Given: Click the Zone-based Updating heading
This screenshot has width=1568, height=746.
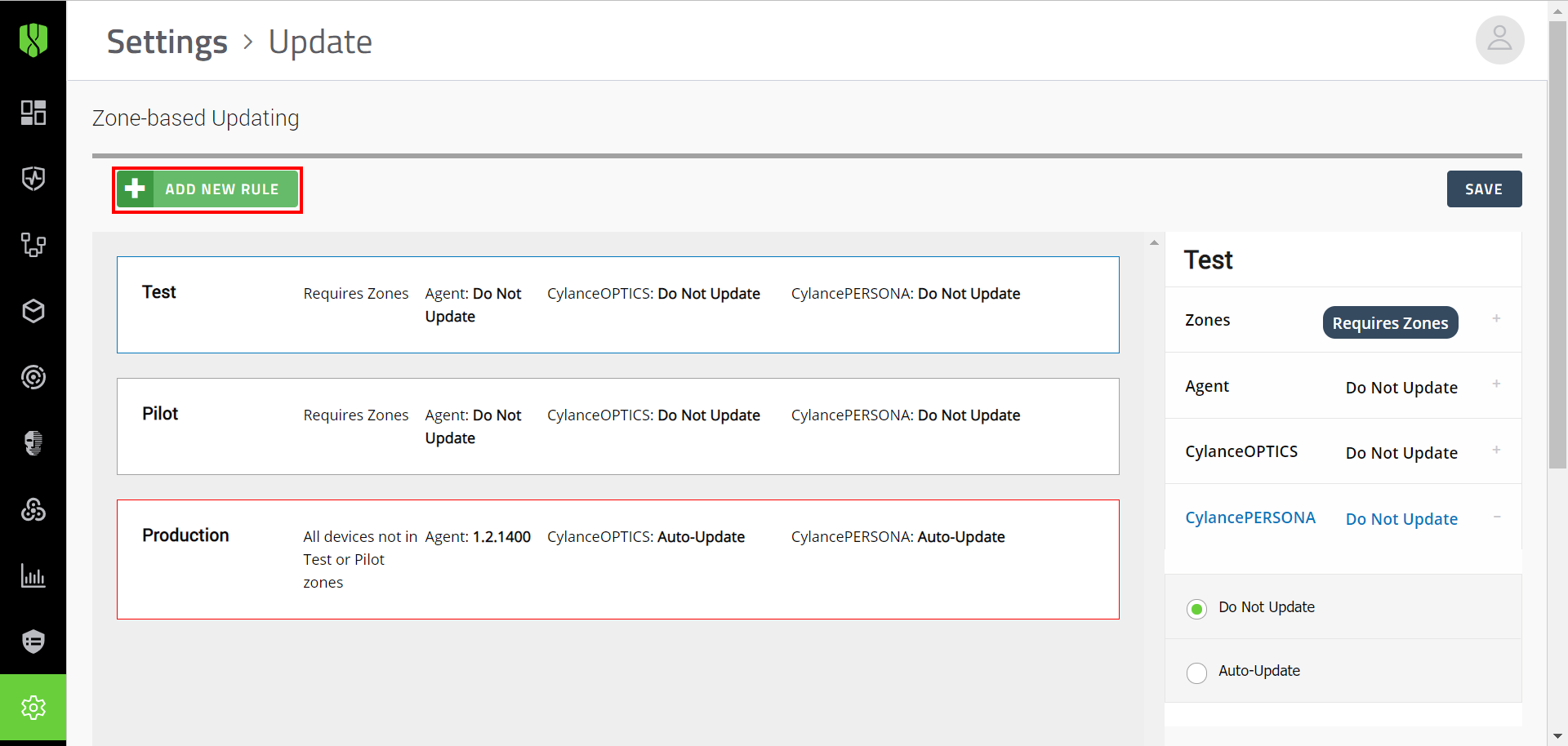Looking at the screenshot, I should (x=196, y=118).
